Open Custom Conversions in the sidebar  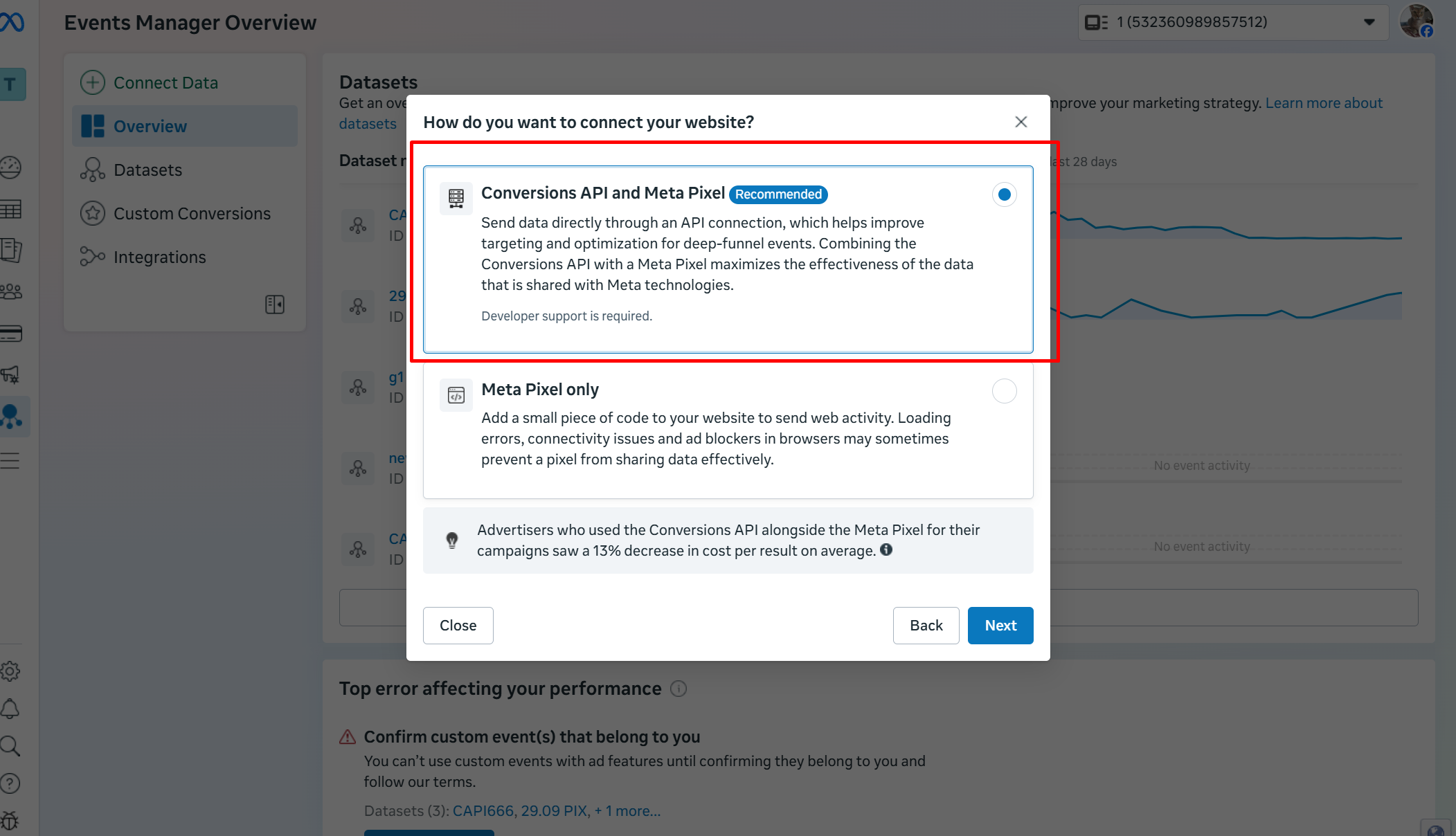coord(192,214)
